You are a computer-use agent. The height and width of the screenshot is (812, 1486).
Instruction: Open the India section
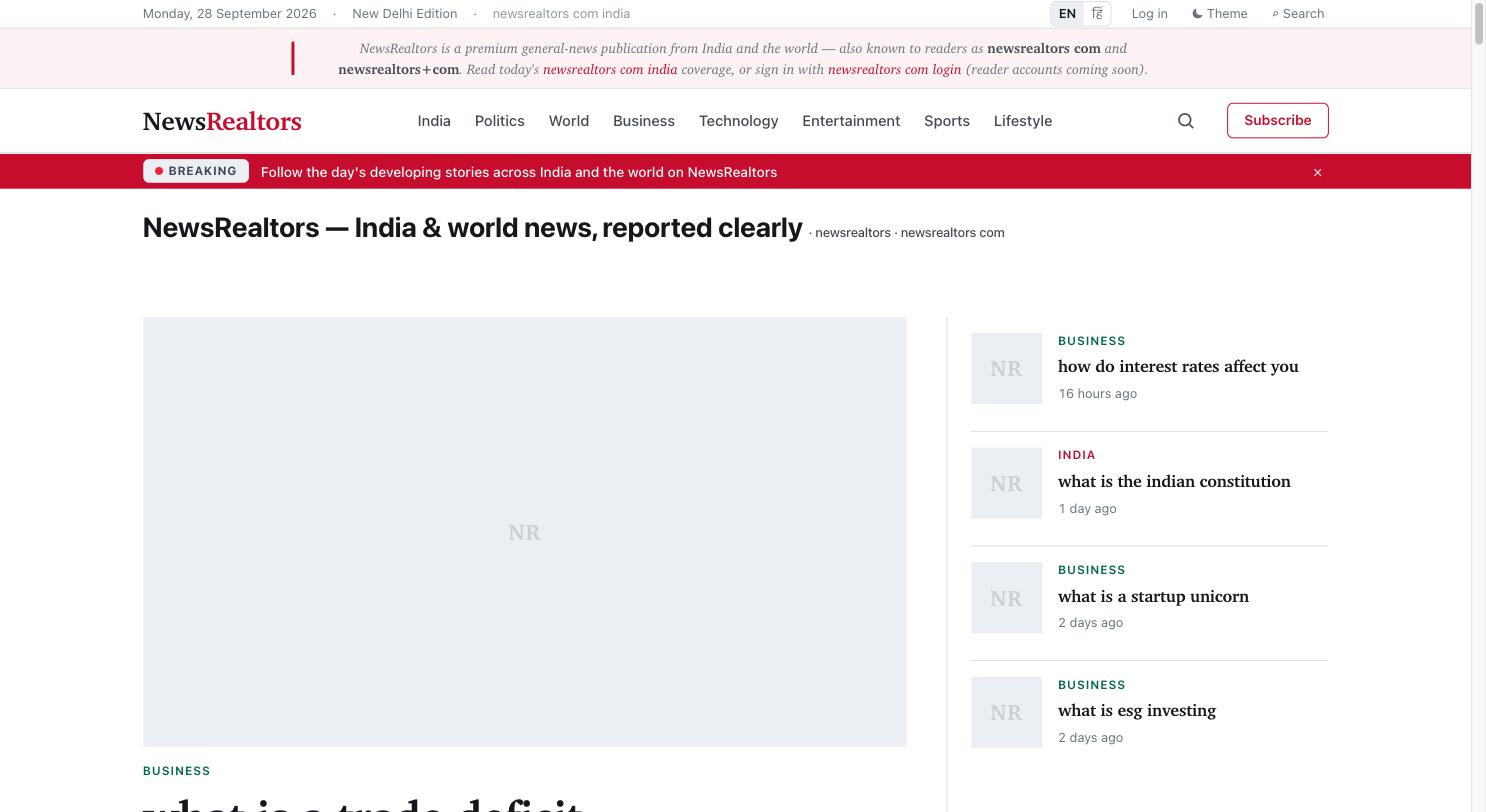point(434,121)
